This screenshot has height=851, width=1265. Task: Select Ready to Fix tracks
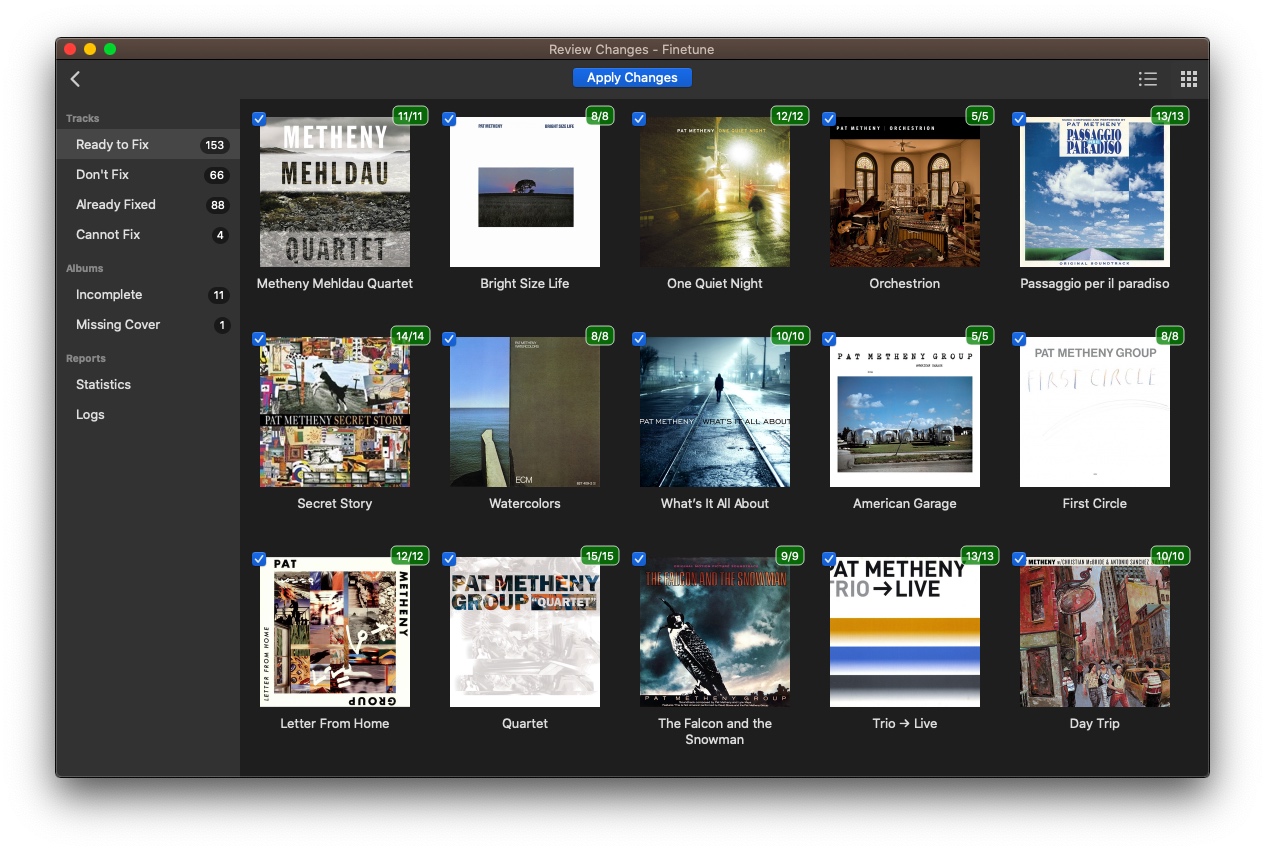148,144
